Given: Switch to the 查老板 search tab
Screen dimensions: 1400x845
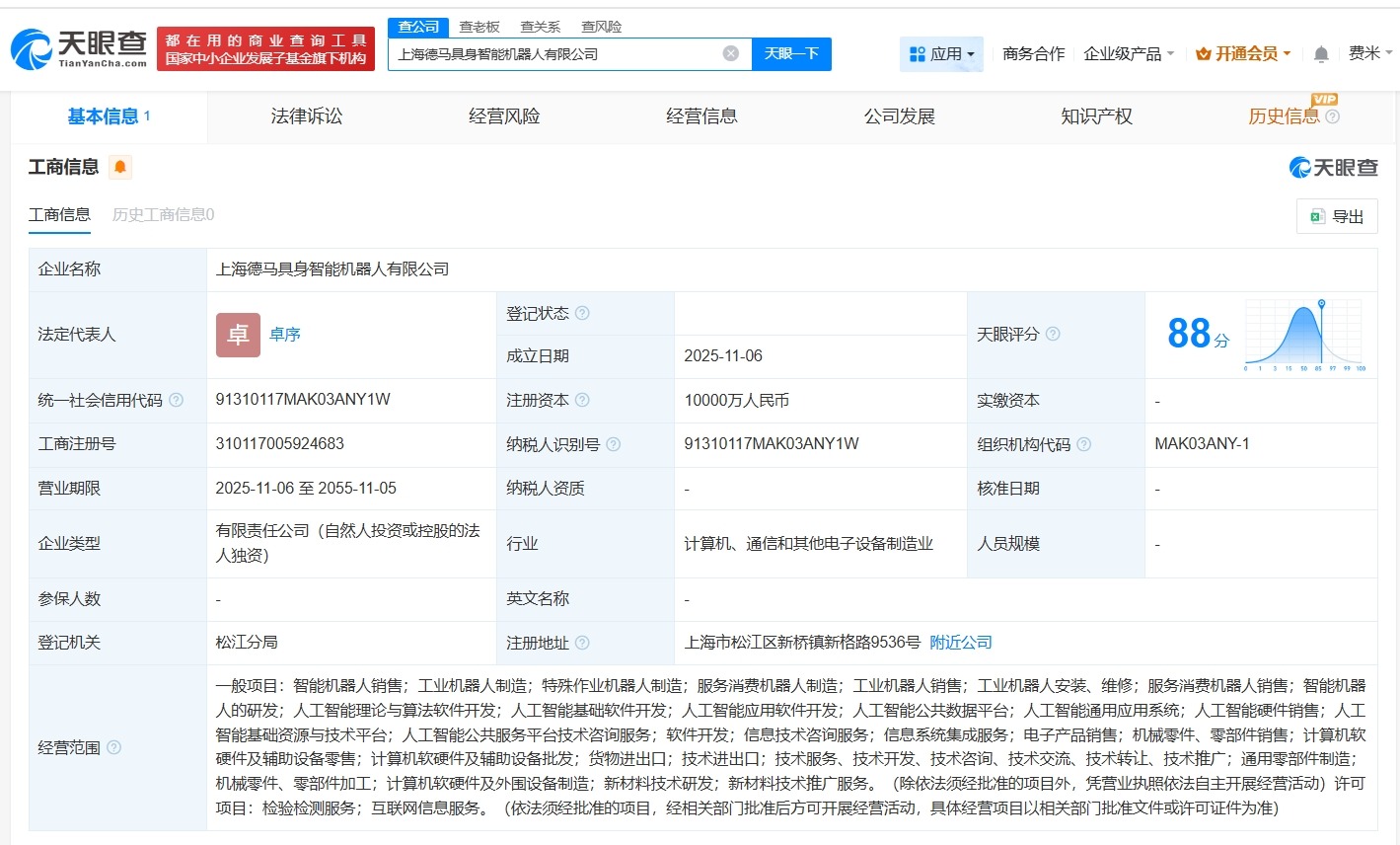Looking at the screenshot, I should click(479, 27).
